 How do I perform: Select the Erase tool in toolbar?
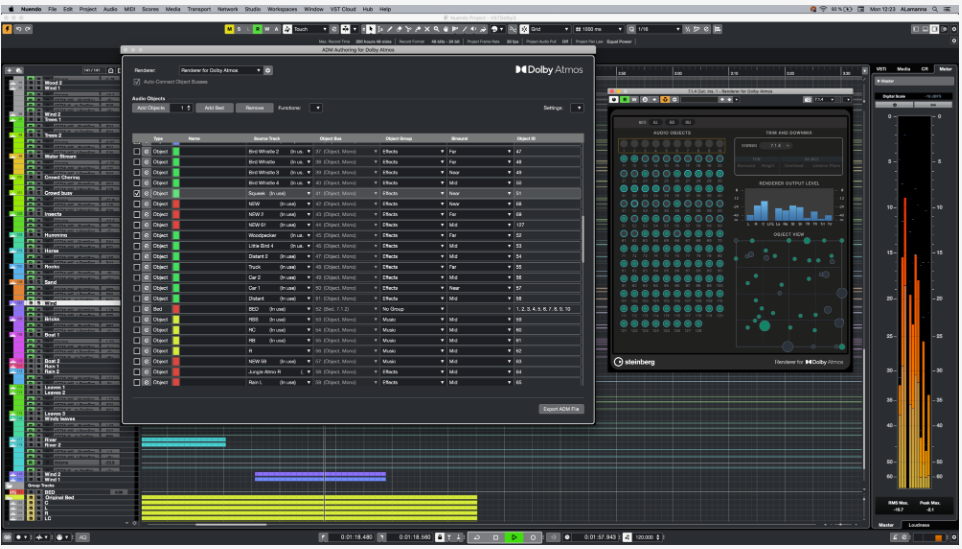pos(399,29)
